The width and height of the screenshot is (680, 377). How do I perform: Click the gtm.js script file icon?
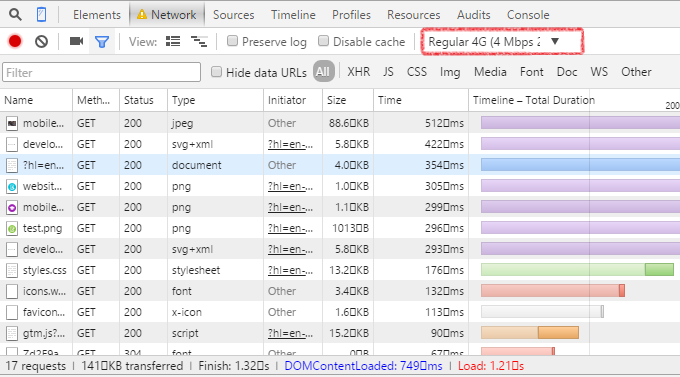click(x=12, y=334)
